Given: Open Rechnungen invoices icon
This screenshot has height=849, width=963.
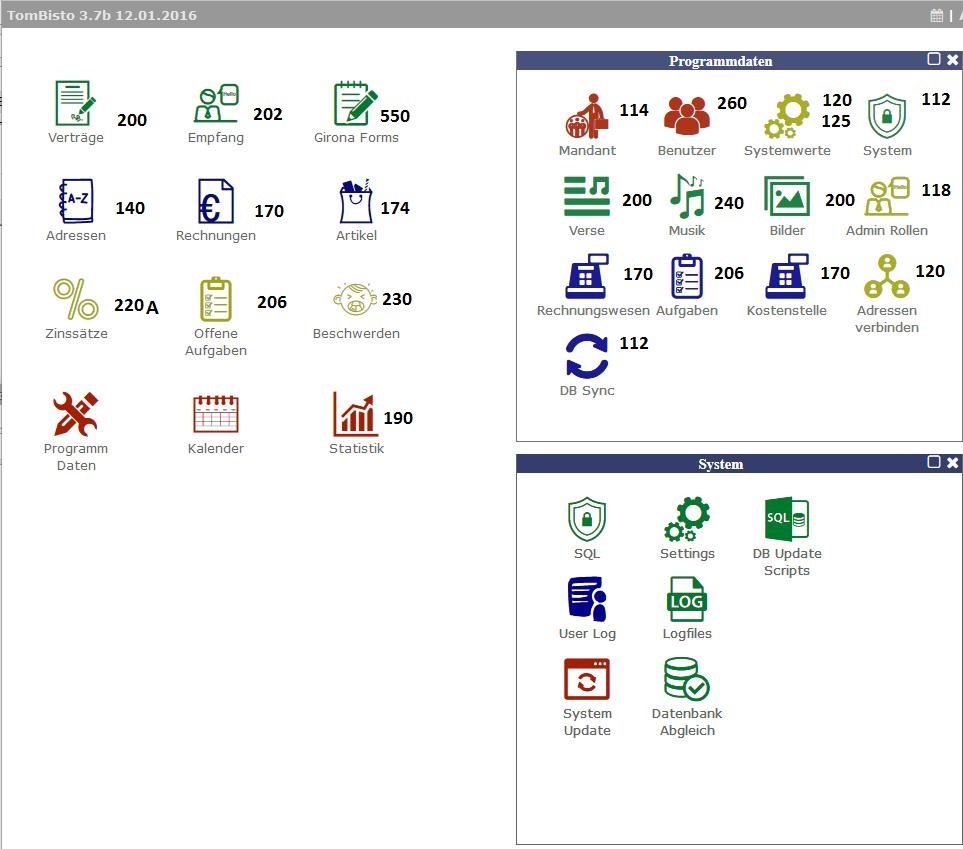Looking at the screenshot, I should coord(216,202).
